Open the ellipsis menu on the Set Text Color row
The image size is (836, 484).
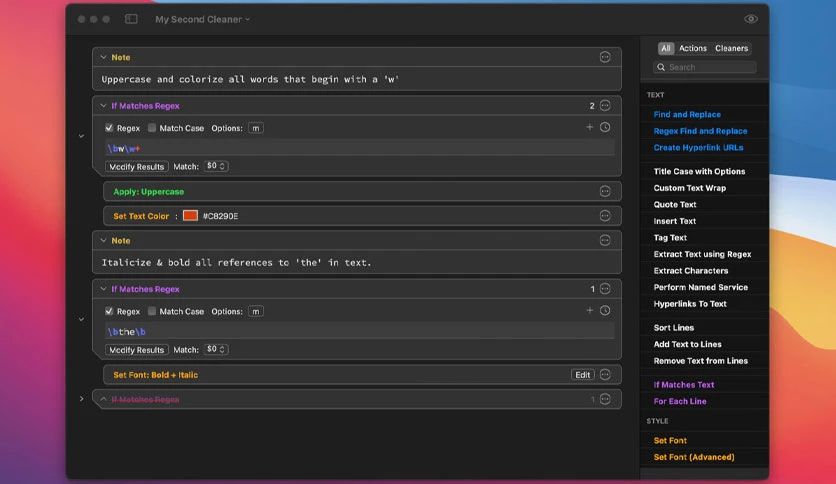605,216
